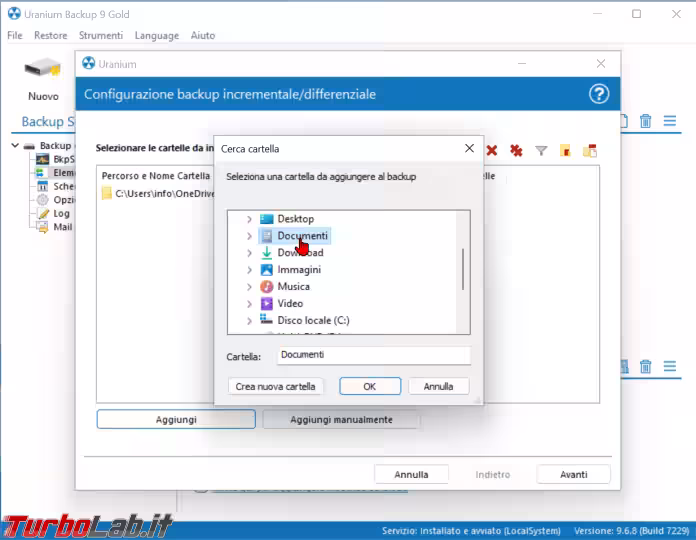Click the folder tree vertical scrollbar
The width and height of the screenshot is (696, 540).
point(463,269)
